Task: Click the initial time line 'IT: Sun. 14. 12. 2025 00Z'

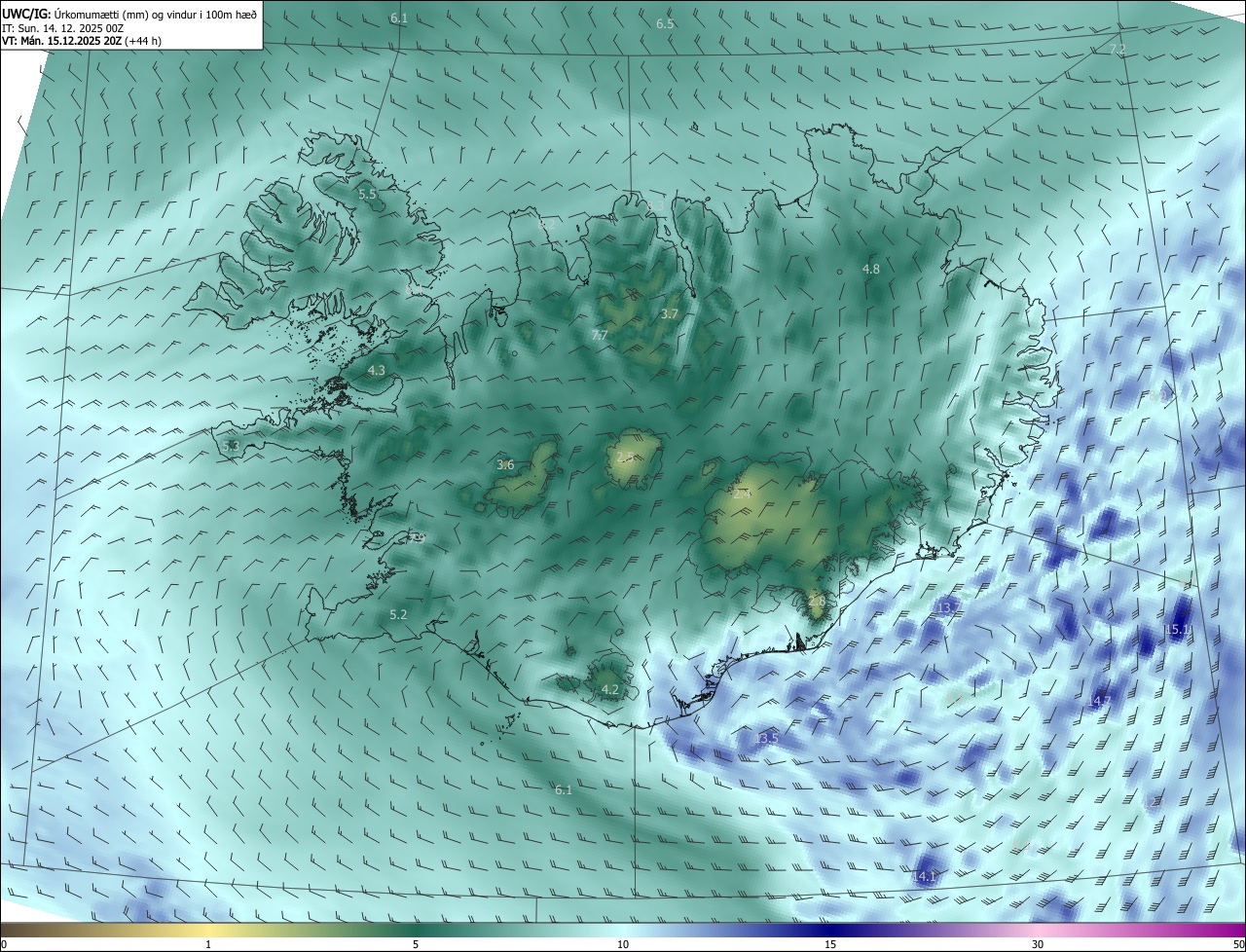Action: [62, 28]
